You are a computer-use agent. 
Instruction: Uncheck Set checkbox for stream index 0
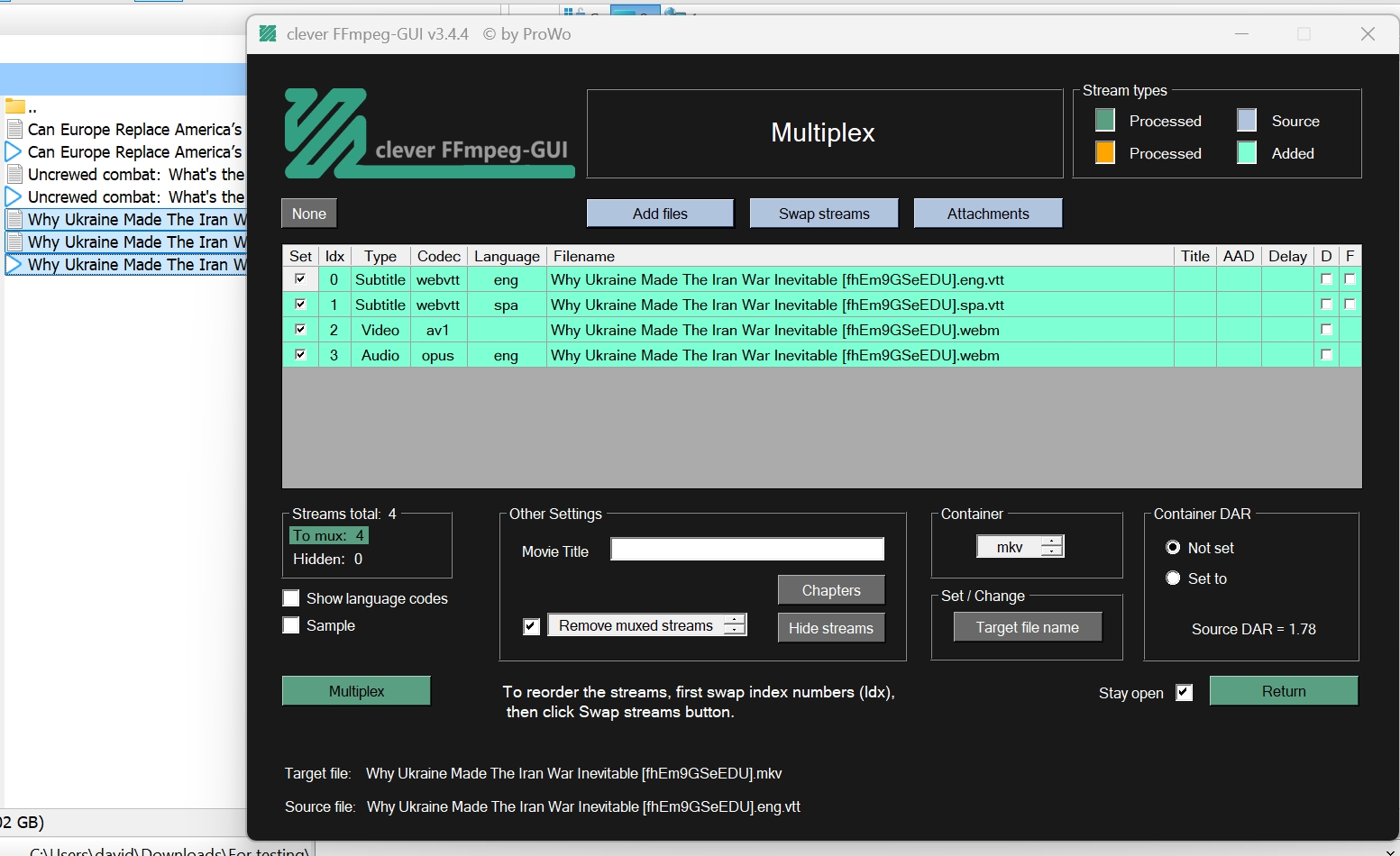300,279
